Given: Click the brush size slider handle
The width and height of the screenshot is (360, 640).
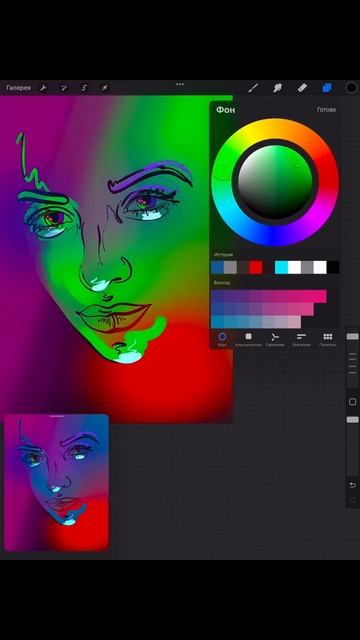Looking at the screenshot, I should pyautogui.click(x=353, y=337).
